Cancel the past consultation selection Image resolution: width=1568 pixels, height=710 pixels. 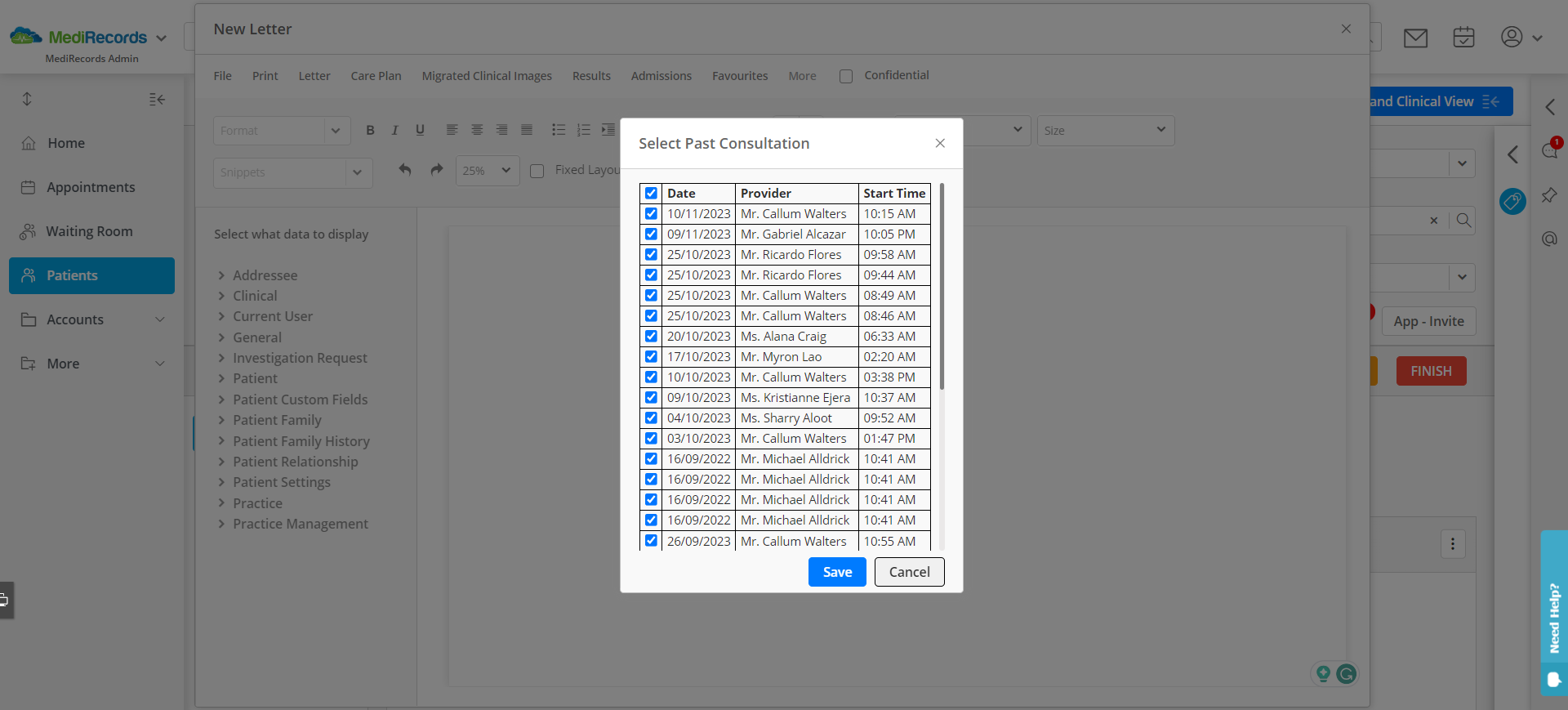point(909,572)
